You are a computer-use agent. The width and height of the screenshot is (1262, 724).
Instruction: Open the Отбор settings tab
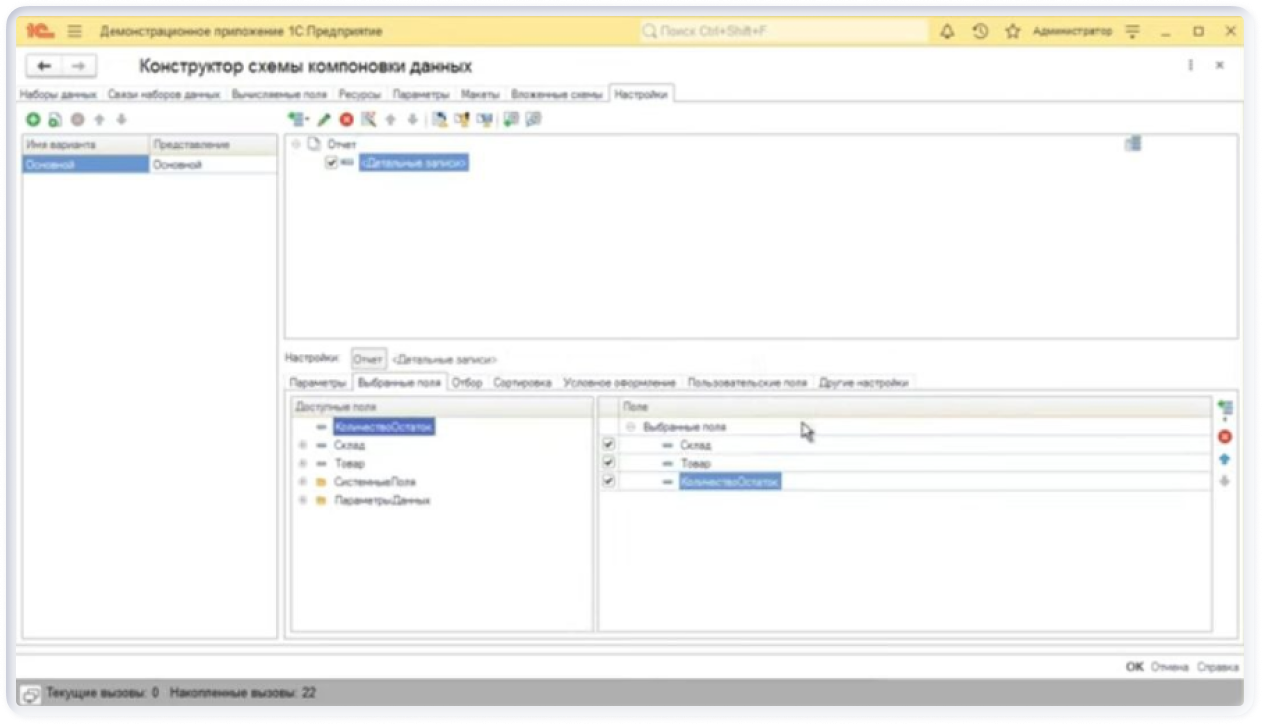point(466,383)
